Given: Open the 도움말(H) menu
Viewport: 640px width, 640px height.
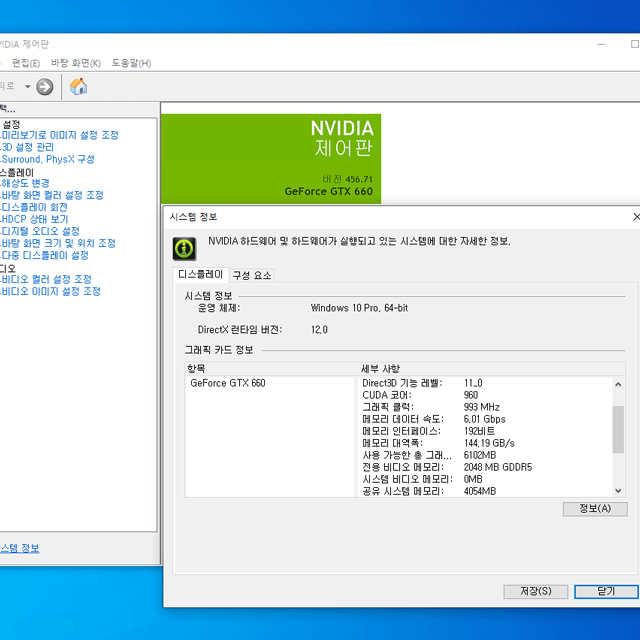Looking at the screenshot, I should (131, 63).
